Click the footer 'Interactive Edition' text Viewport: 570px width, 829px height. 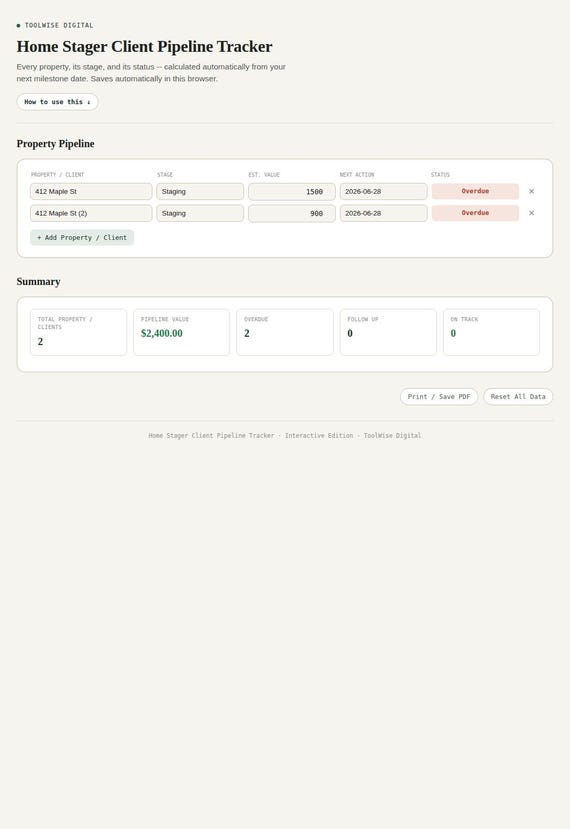pyautogui.click(x=319, y=436)
